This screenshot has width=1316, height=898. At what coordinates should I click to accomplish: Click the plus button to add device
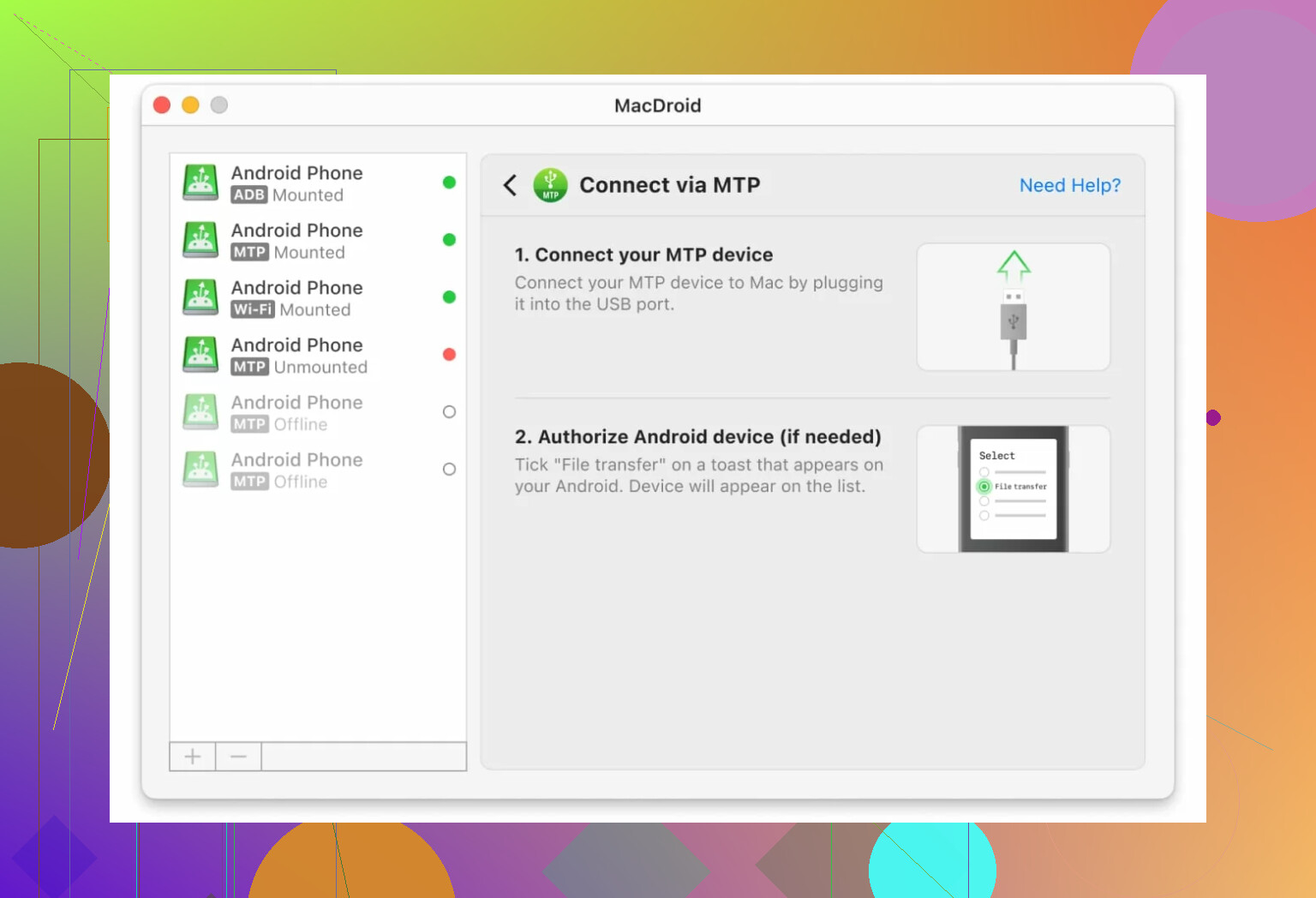coord(193,757)
